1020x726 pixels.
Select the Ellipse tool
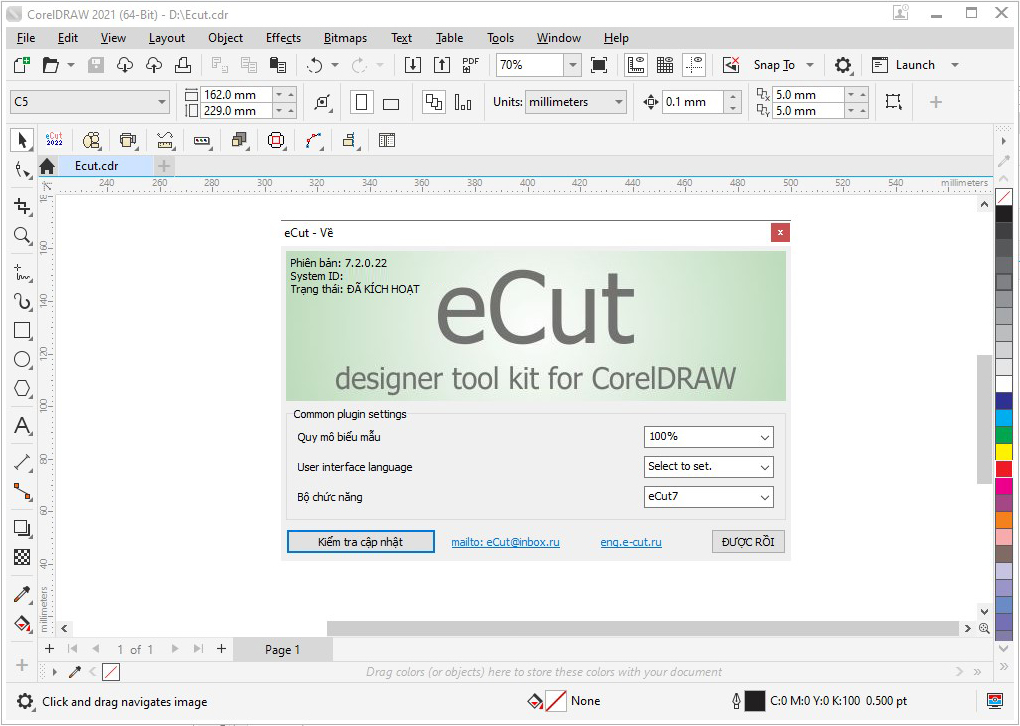(x=22, y=360)
